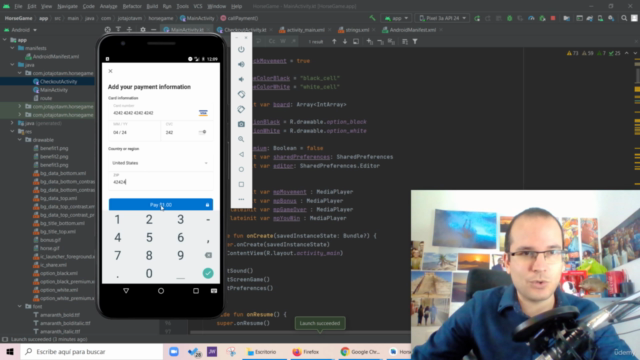
Task: Tap the keypad backspace key
Action: tap(208, 255)
